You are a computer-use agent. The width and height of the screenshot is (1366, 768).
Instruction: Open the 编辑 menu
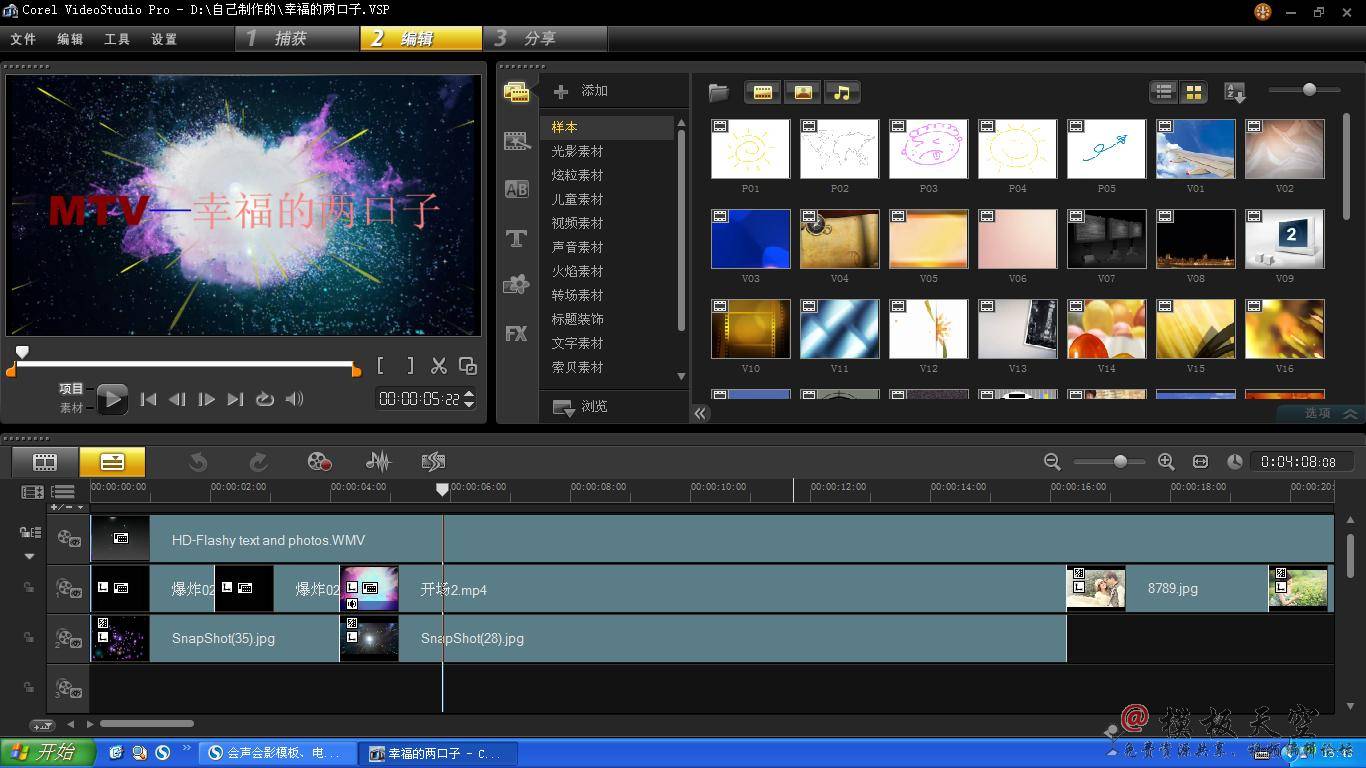[70, 39]
